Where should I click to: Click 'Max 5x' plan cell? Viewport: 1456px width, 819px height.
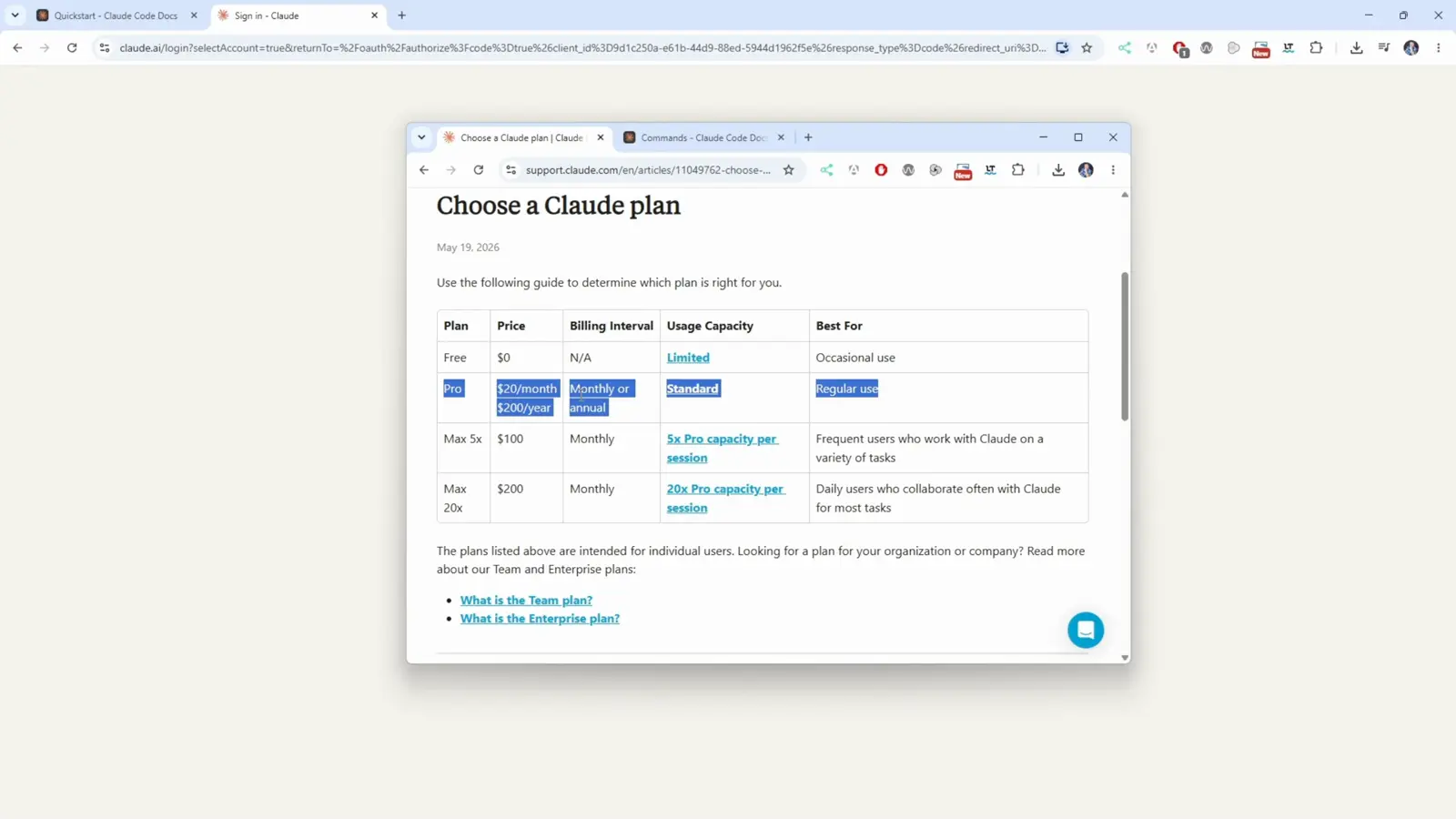pos(462,439)
